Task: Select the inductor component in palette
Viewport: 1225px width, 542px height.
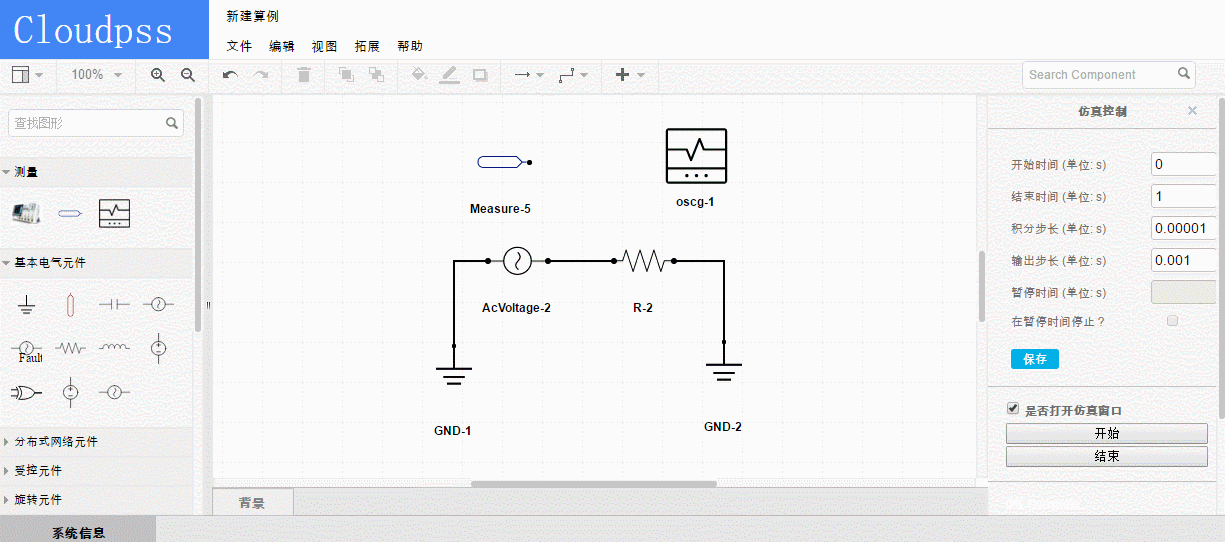Action: [114, 348]
